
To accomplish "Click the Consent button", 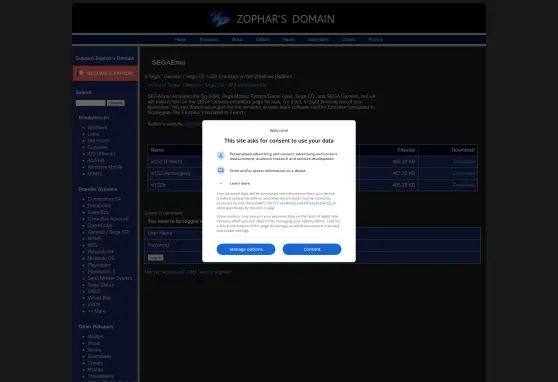I will click(x=312, y=249).
